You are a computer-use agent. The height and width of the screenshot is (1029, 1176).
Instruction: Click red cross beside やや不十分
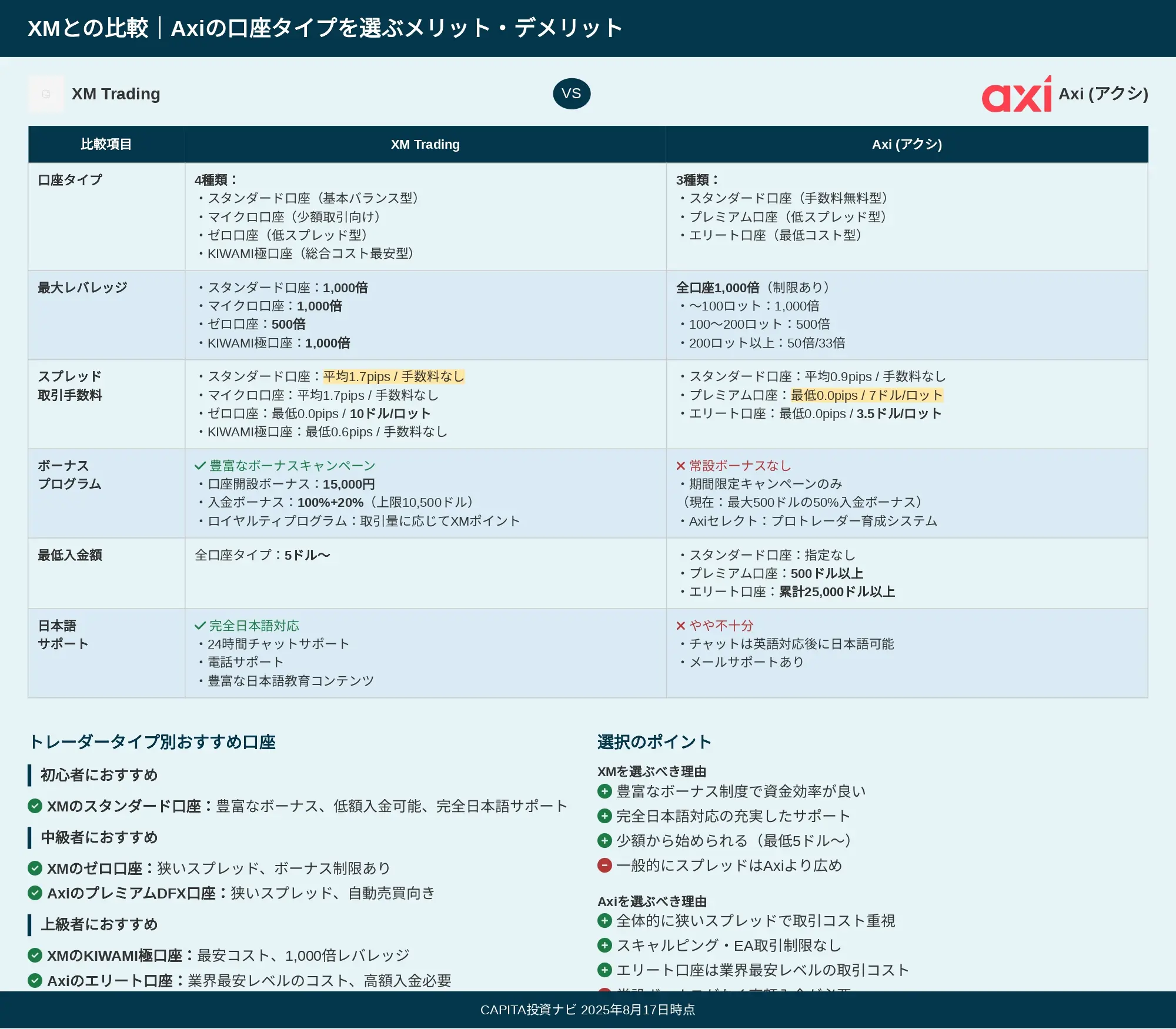pos(681,626)
